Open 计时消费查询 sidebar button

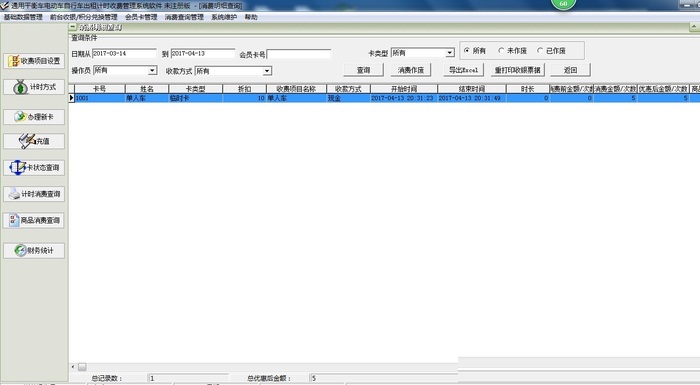pos(34,194)
